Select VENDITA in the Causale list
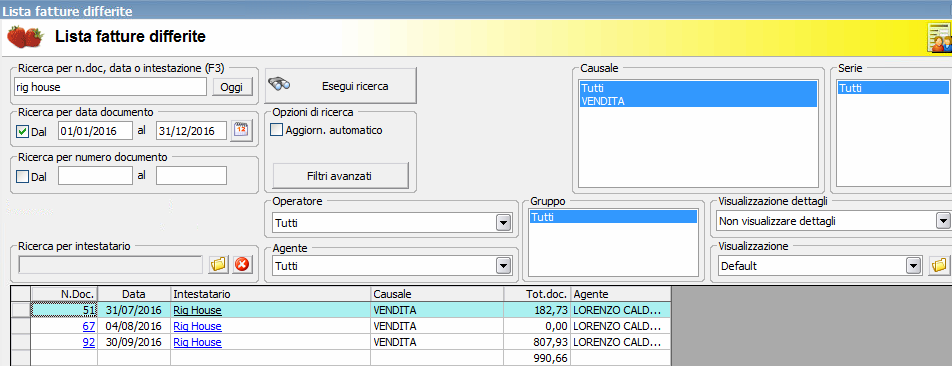 click(x=698, y=101)
